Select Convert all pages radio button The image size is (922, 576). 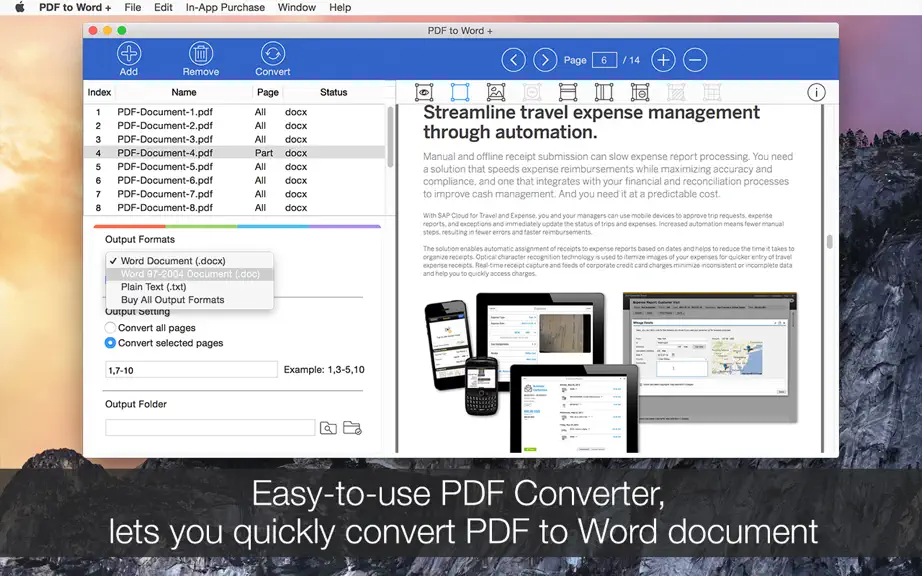tap(110, 328)
